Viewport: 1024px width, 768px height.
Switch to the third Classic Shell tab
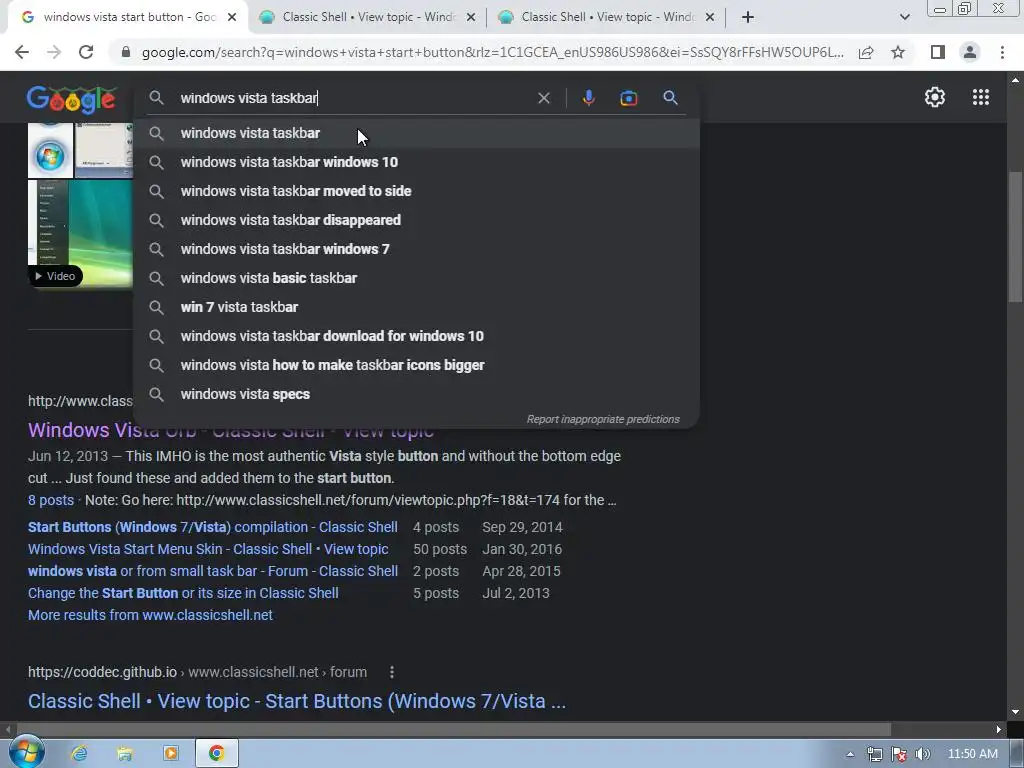click(607, 17)
